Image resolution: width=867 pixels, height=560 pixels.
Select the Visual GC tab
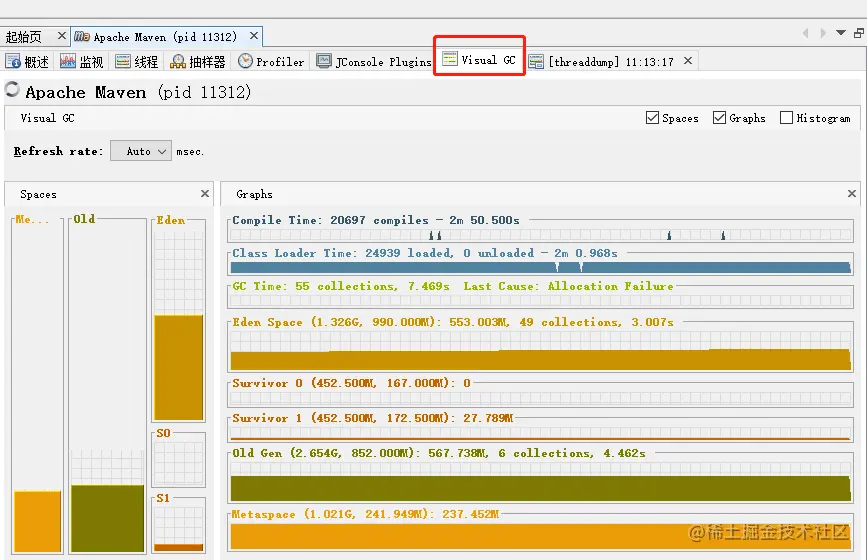pos(479,60)
